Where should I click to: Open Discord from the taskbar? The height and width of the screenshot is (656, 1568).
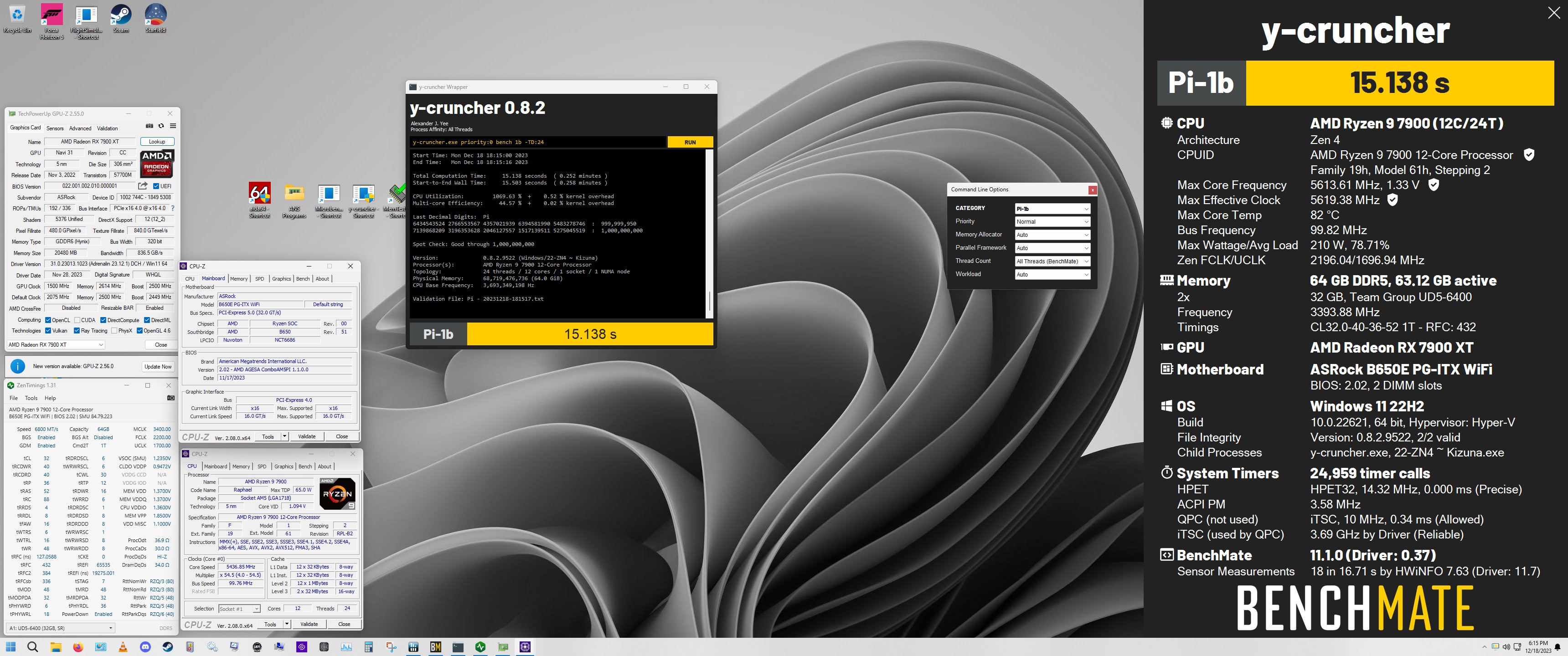click(x=145, y=647)
